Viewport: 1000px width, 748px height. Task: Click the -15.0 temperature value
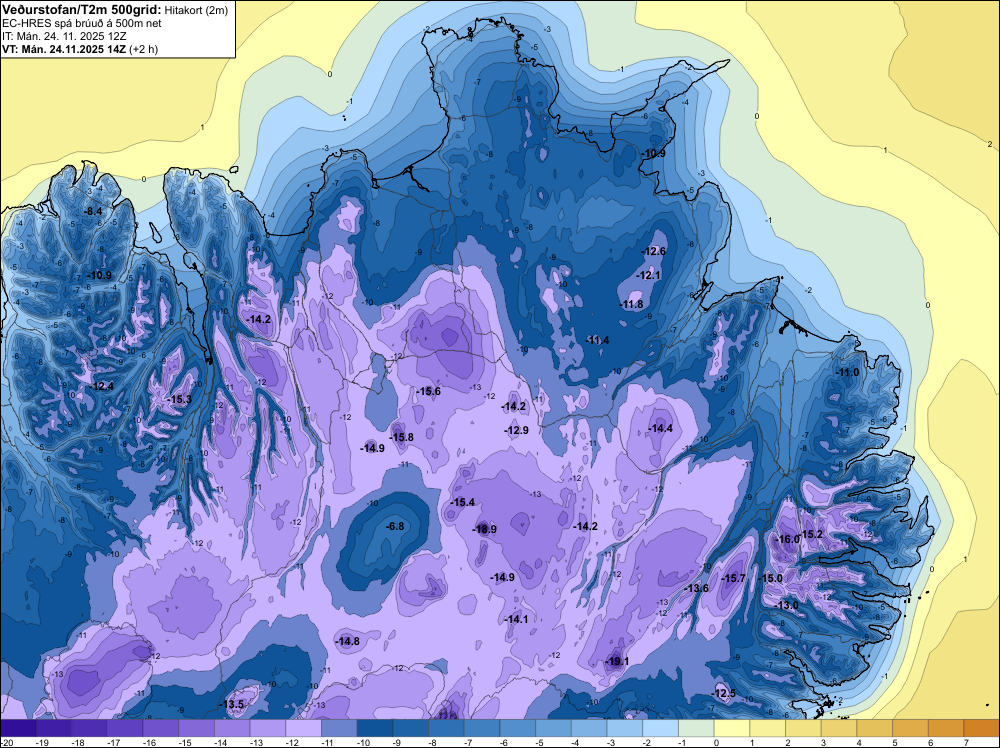point(770,578)
